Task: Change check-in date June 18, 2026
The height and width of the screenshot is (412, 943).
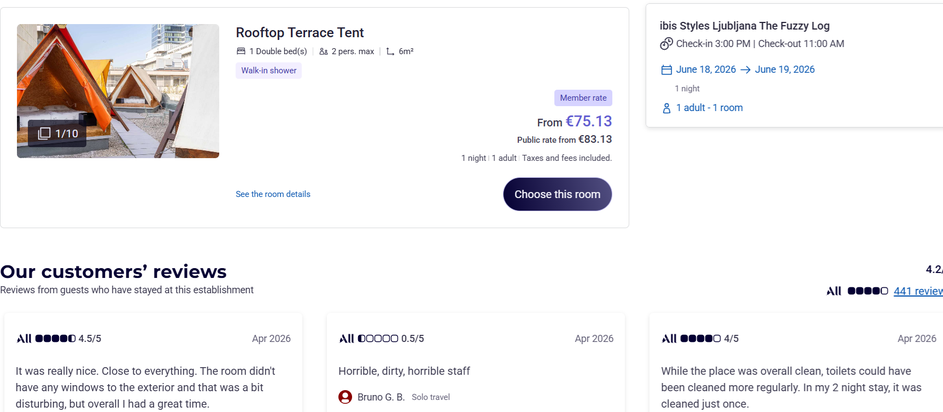Action: 706,70
